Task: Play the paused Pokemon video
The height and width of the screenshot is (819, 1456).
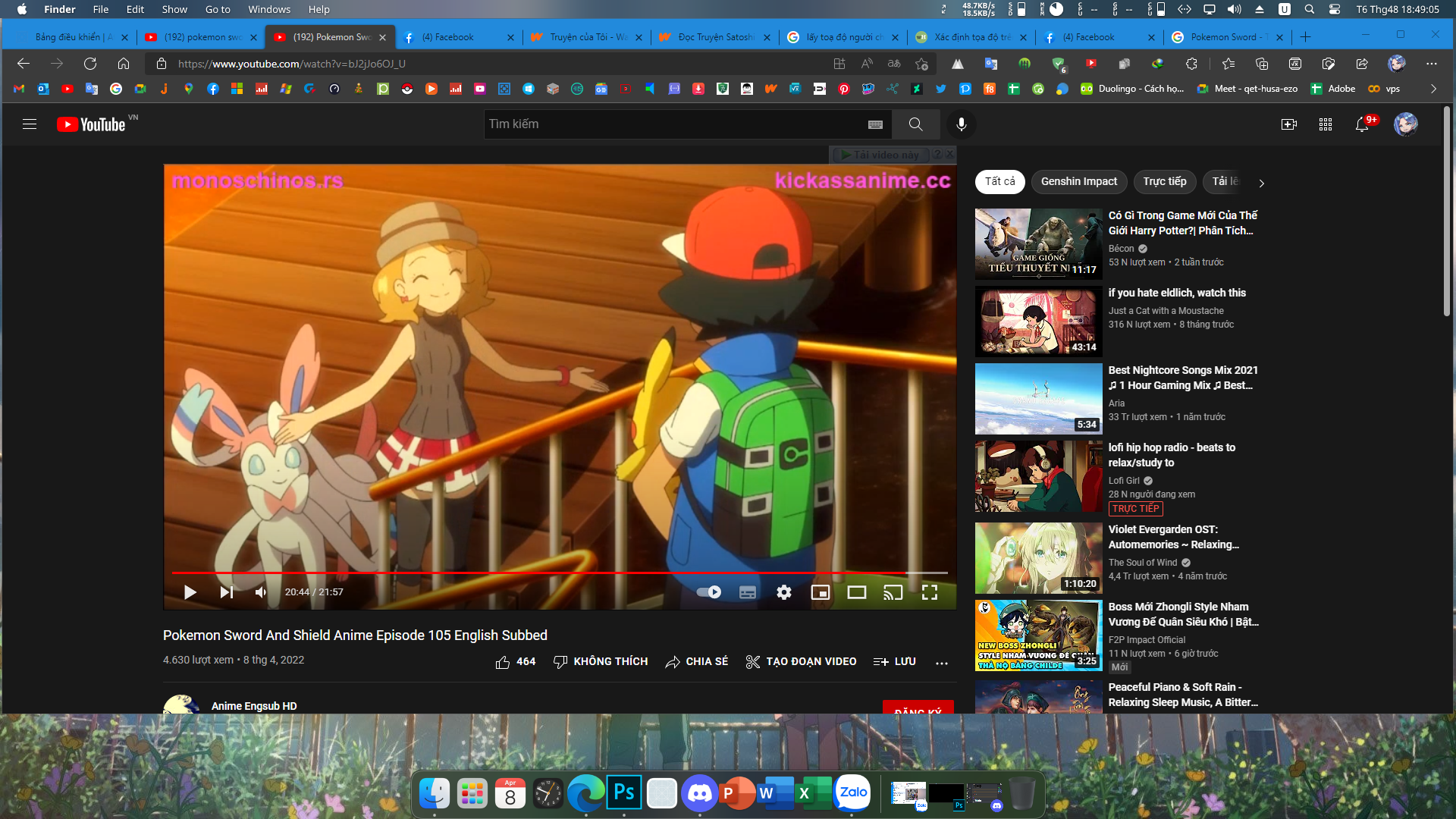Action: tap(190, 592)
